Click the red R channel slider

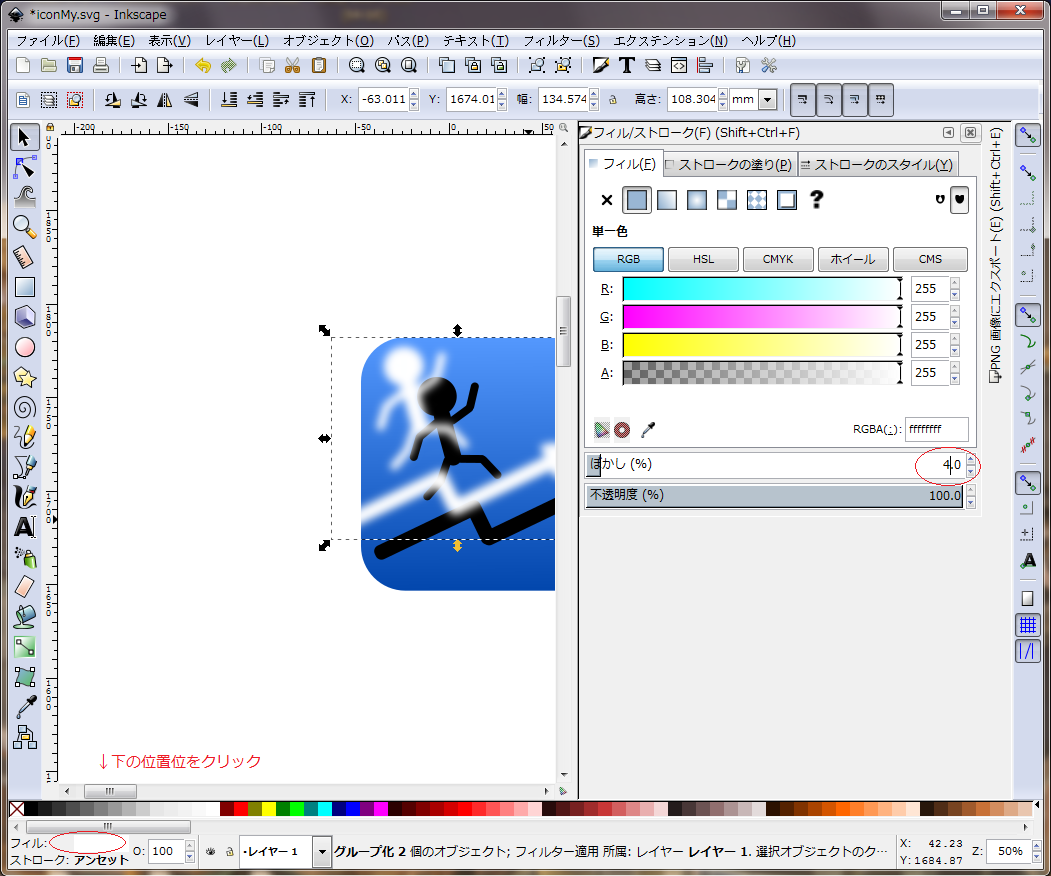point(761,289)
